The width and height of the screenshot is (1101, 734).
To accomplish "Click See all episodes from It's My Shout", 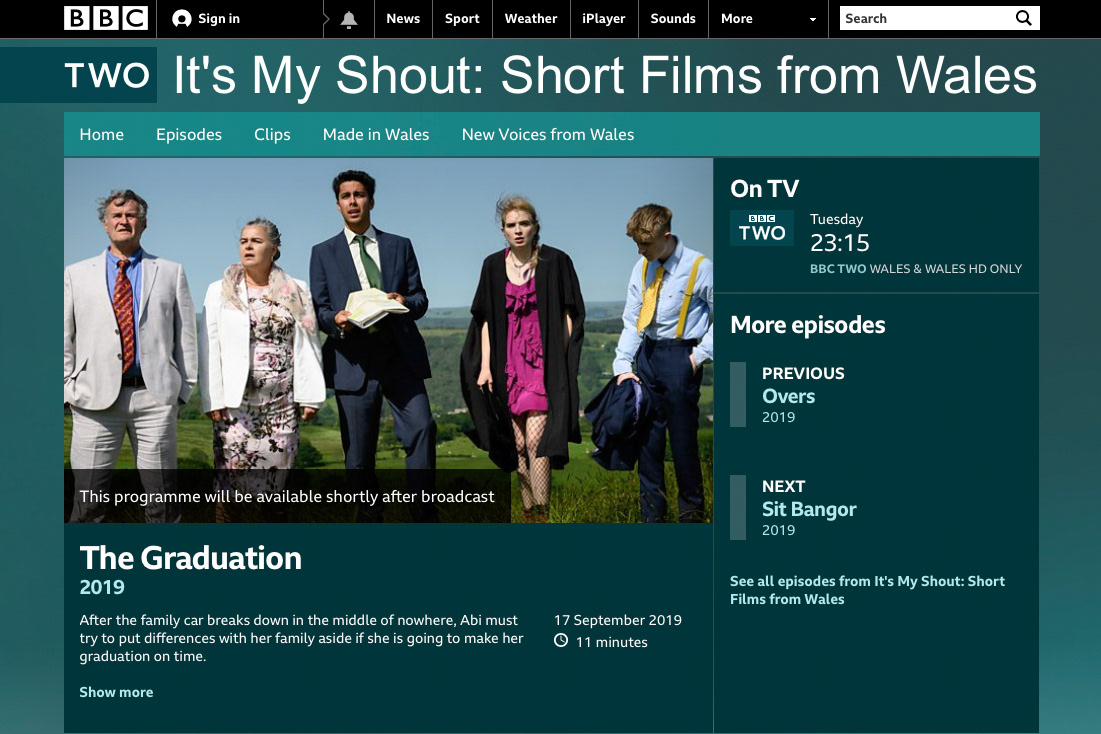I will click(867, 590).
